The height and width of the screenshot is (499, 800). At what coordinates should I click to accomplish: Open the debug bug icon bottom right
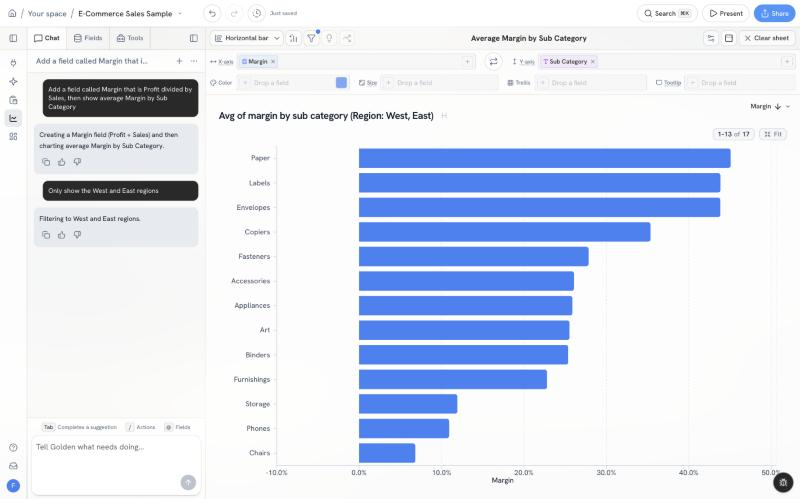click(x=783, y=483)
